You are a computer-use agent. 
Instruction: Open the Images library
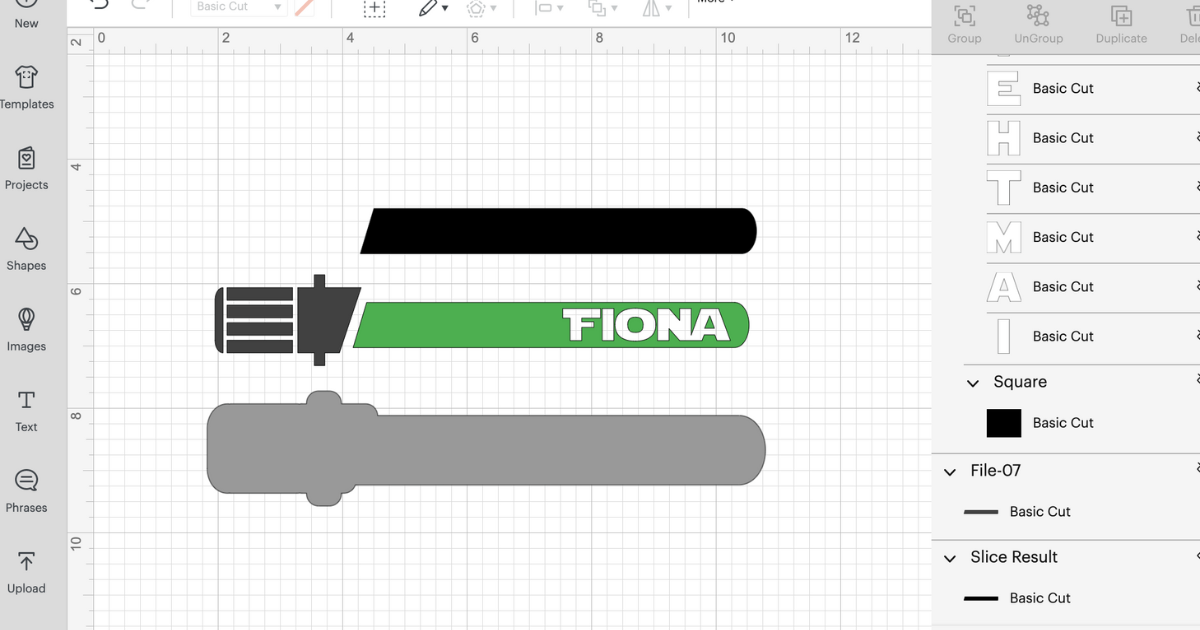coord(27,331)
